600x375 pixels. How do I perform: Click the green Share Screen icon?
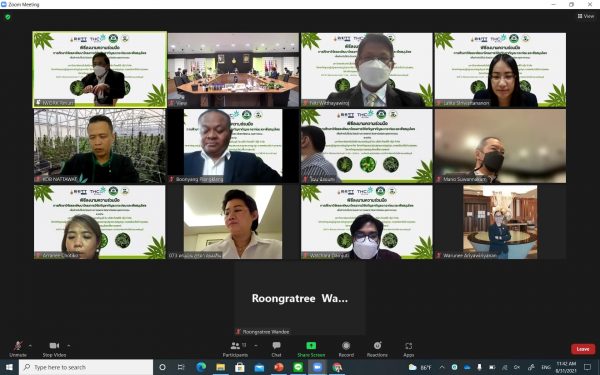pos(311,346)
